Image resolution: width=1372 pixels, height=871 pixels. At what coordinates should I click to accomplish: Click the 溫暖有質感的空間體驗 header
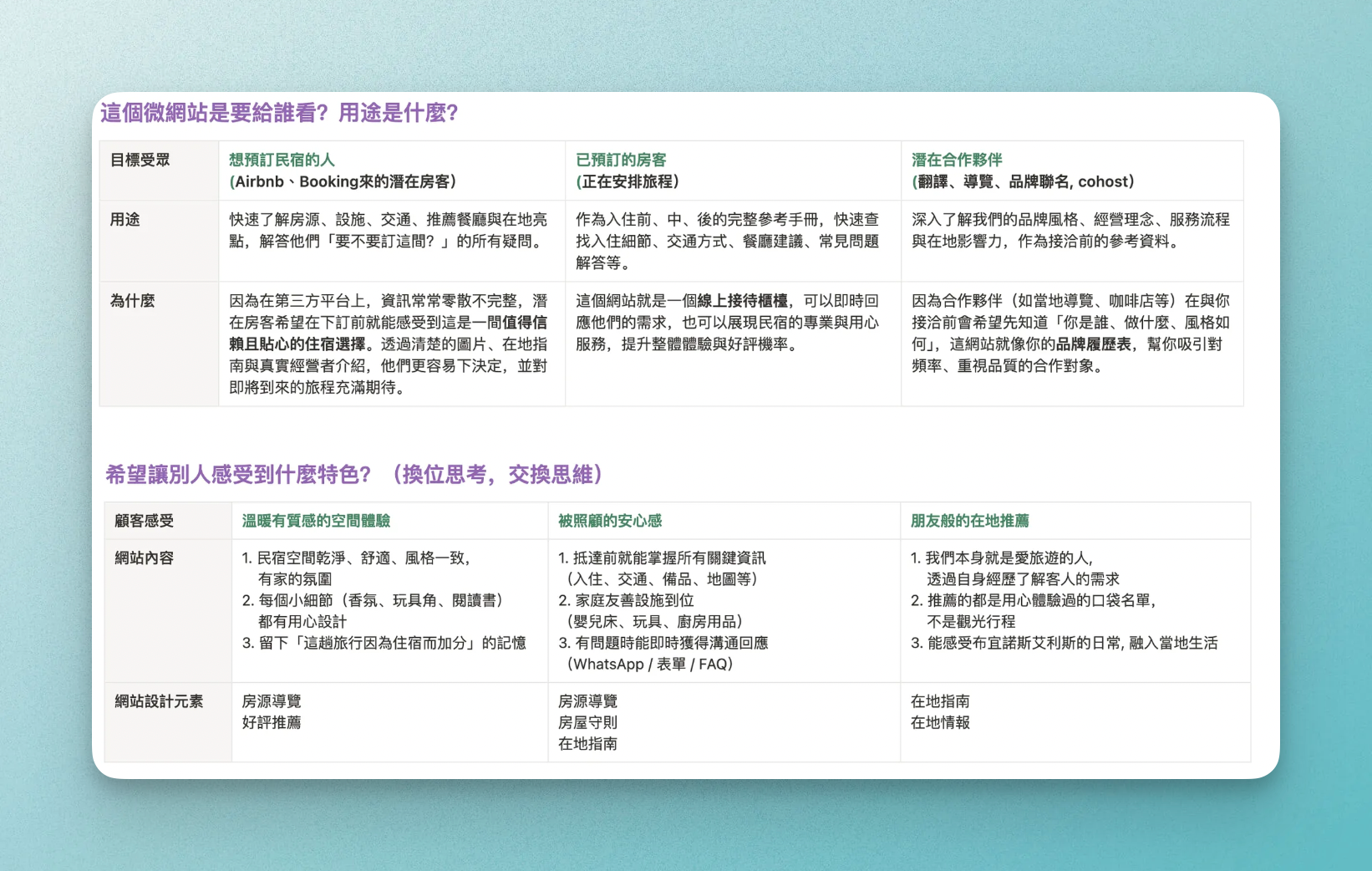[x=316, y=521]
